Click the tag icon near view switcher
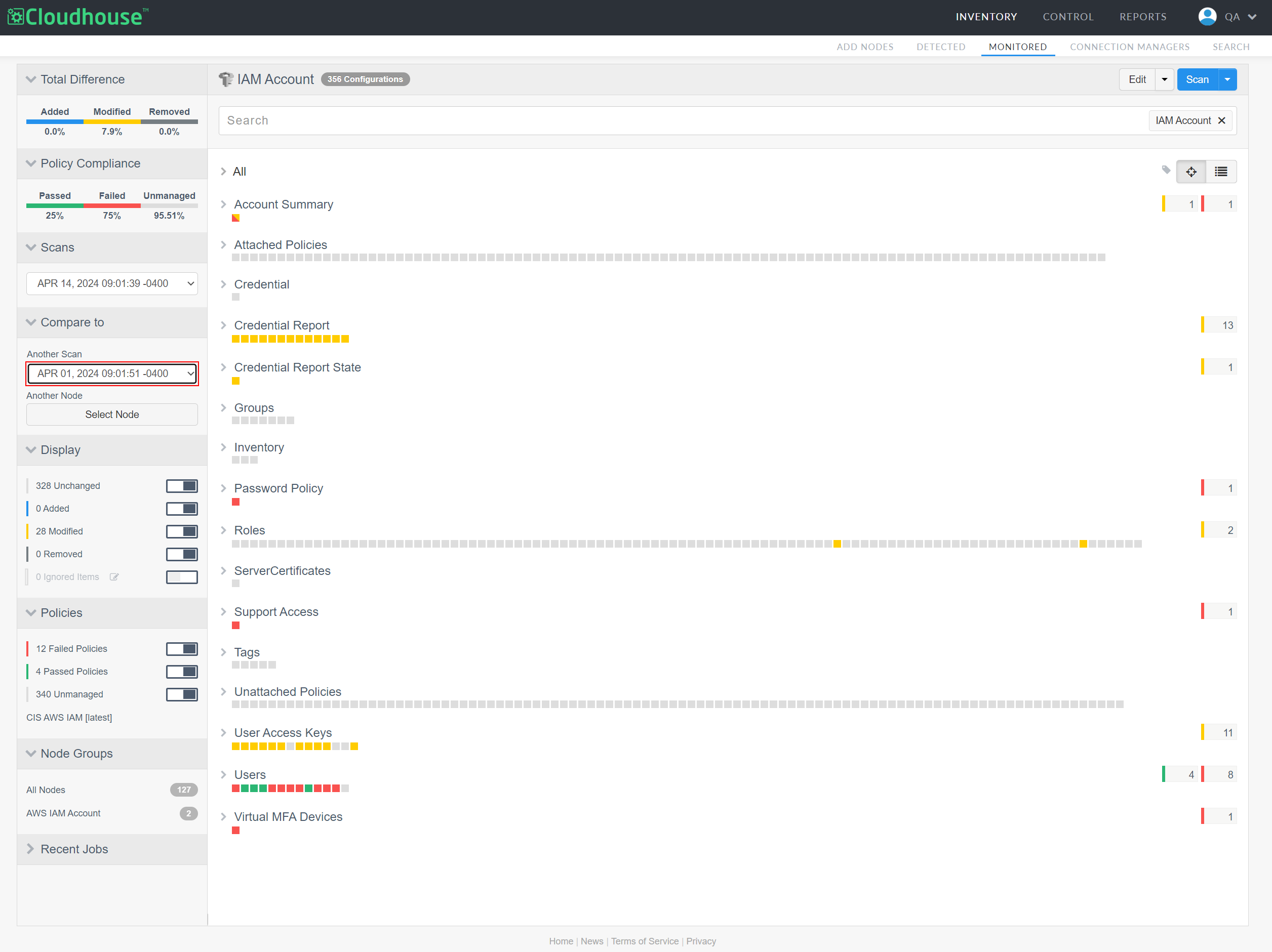The width and height of the screenshot is (1272, 952). [1166, 170]
